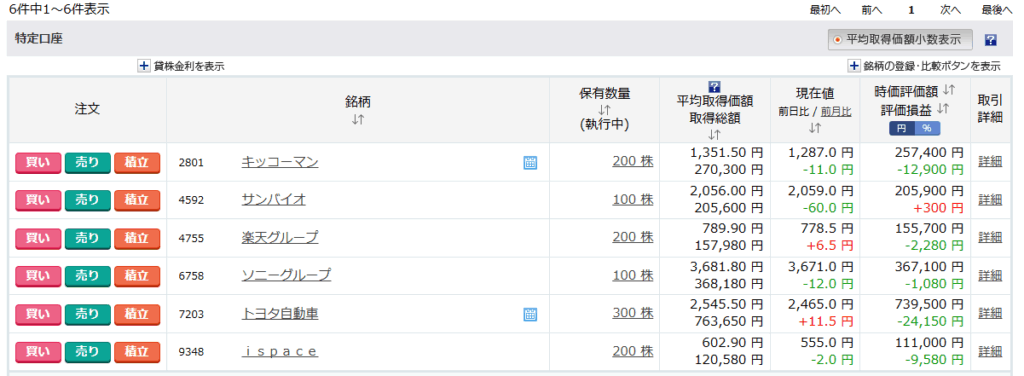This screenshot has width=1024, height=376.
Task: Sort by 保有数量 column arrows
Action: point(604,110)
